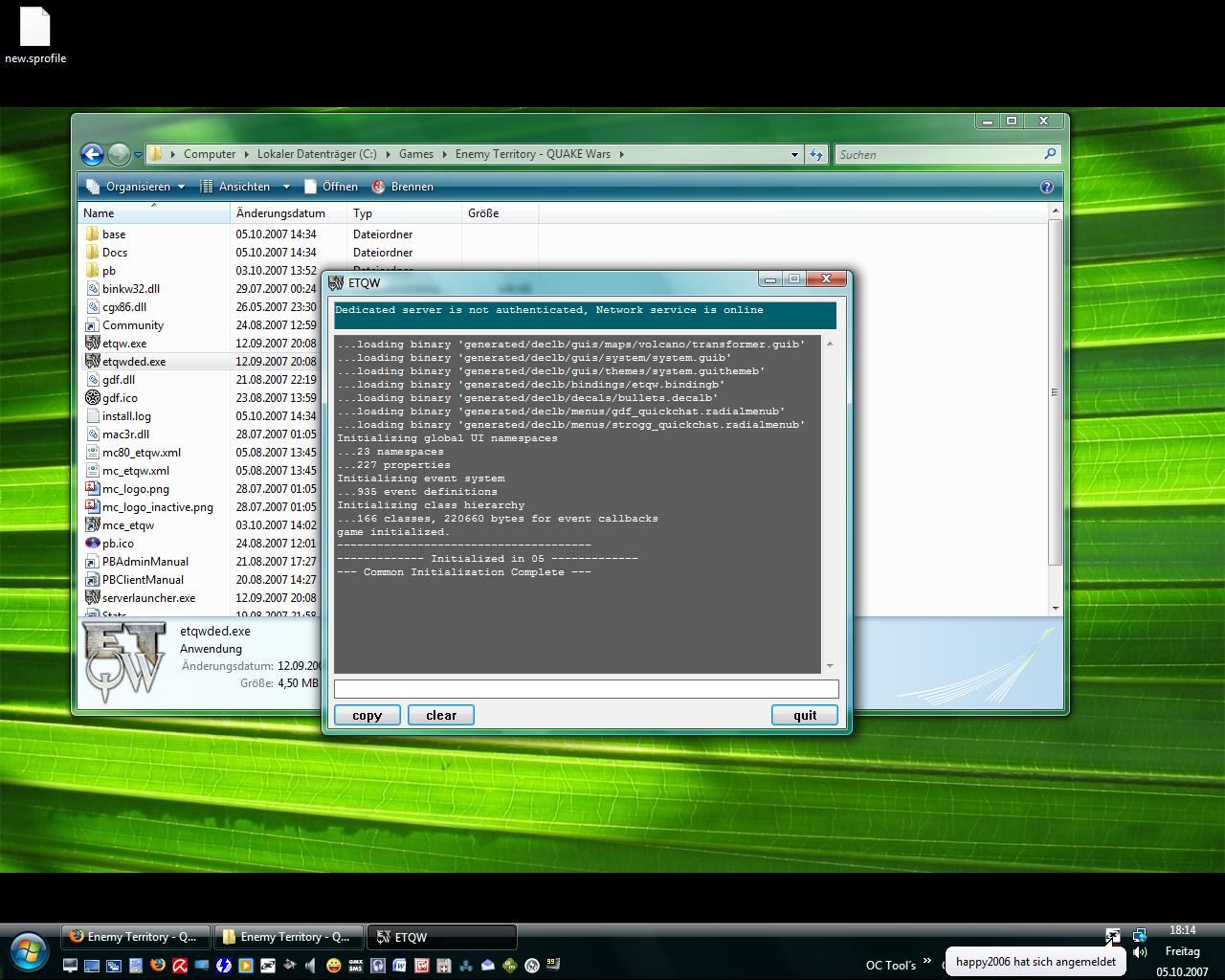Select mac3r.dll file
The image size is (1225, 980).
125,434
